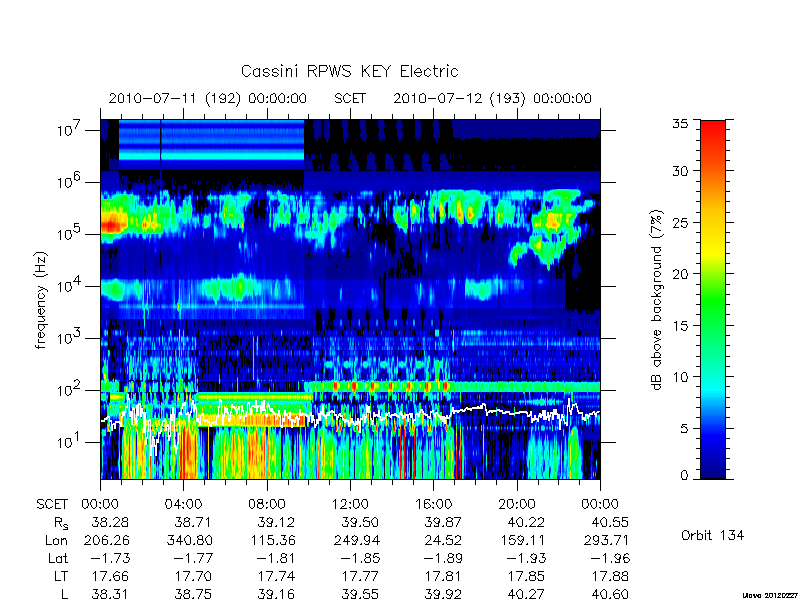This screenshot has width=800, height=600.
Task: Click the 20 tick on color scale
Action: point(680,274)
